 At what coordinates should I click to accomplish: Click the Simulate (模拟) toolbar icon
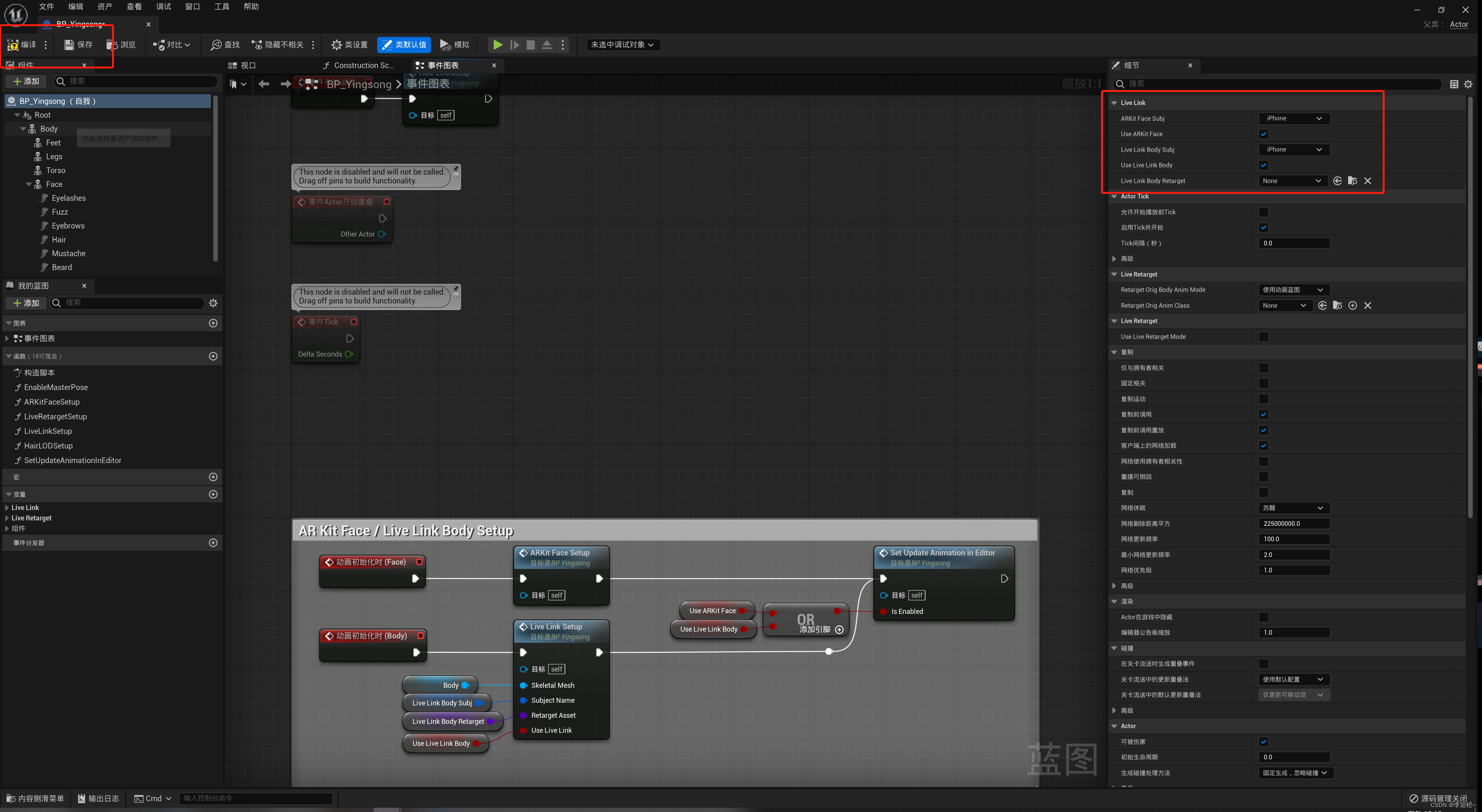tap(445, 45)
